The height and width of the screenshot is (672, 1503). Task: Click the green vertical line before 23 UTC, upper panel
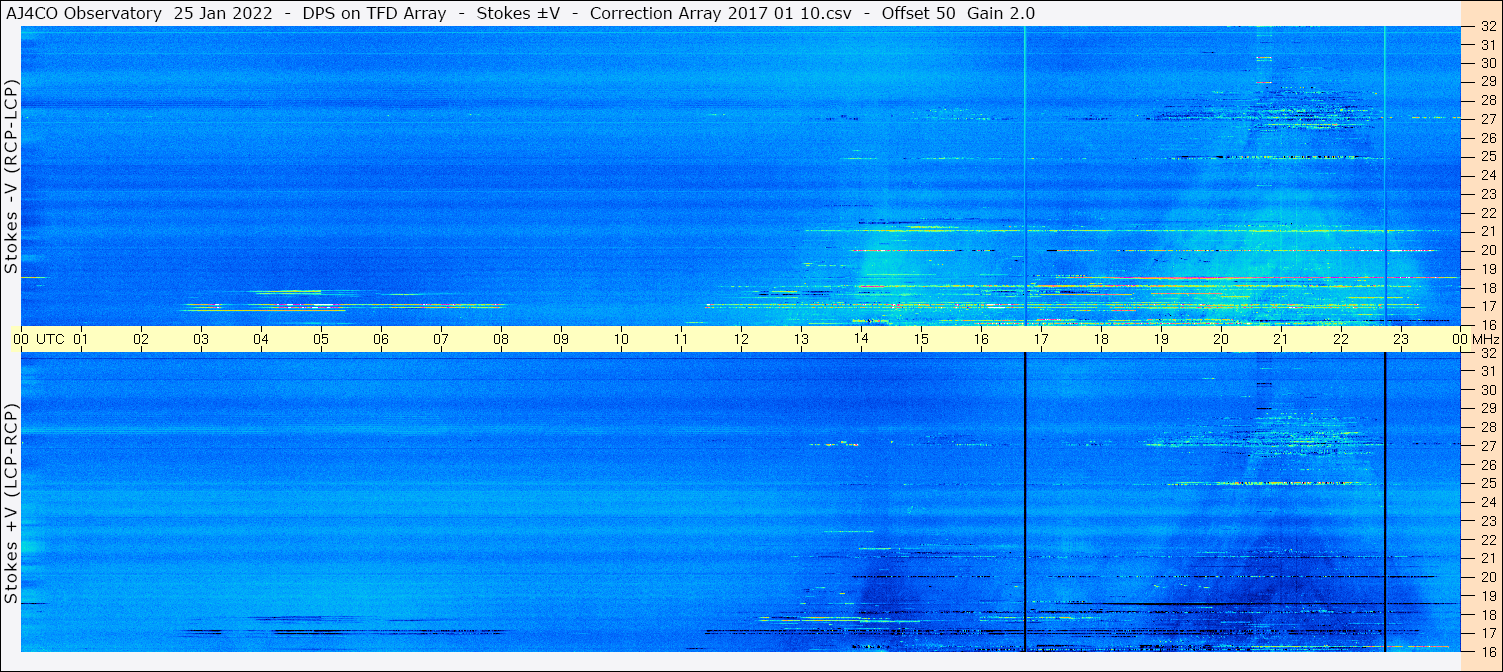1385,176
